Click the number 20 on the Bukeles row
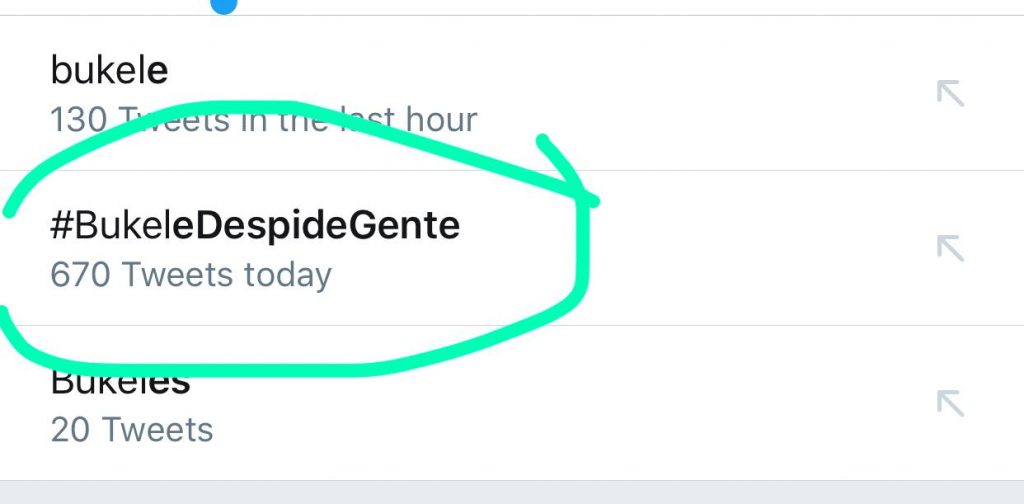Viewport: 1024px width, 504px height. 70,430
